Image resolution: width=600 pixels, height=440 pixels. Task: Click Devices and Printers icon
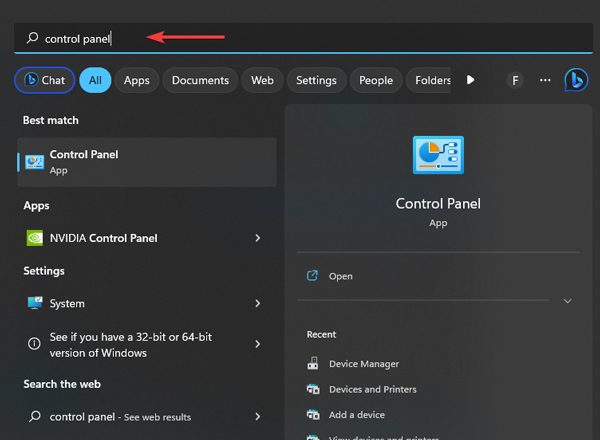(313, 389)
